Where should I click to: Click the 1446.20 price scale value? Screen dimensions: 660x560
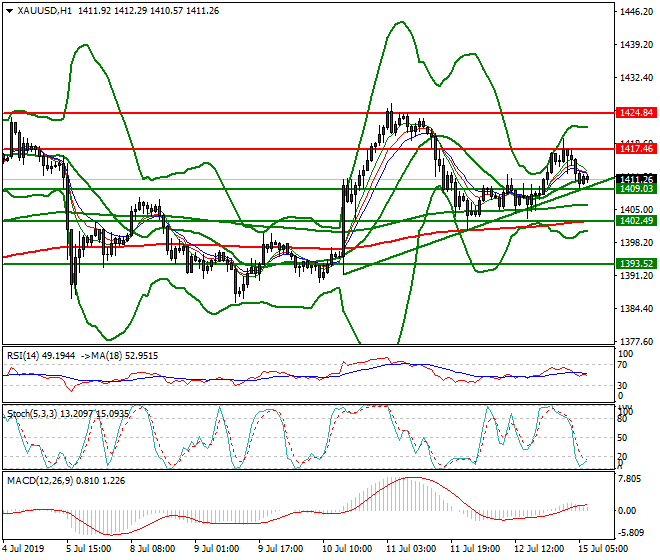click(636, 12)
